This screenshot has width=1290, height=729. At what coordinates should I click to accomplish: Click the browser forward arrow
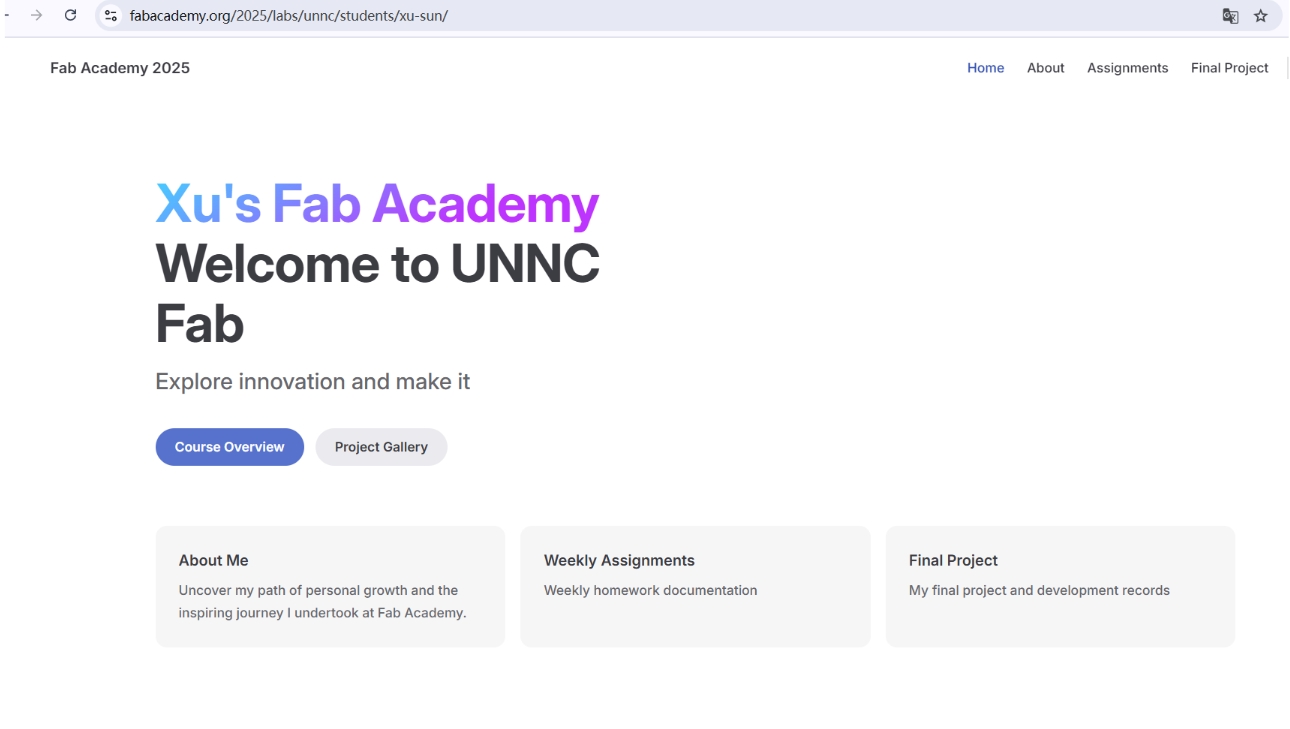pyautogui.click(x=37, y=15)
